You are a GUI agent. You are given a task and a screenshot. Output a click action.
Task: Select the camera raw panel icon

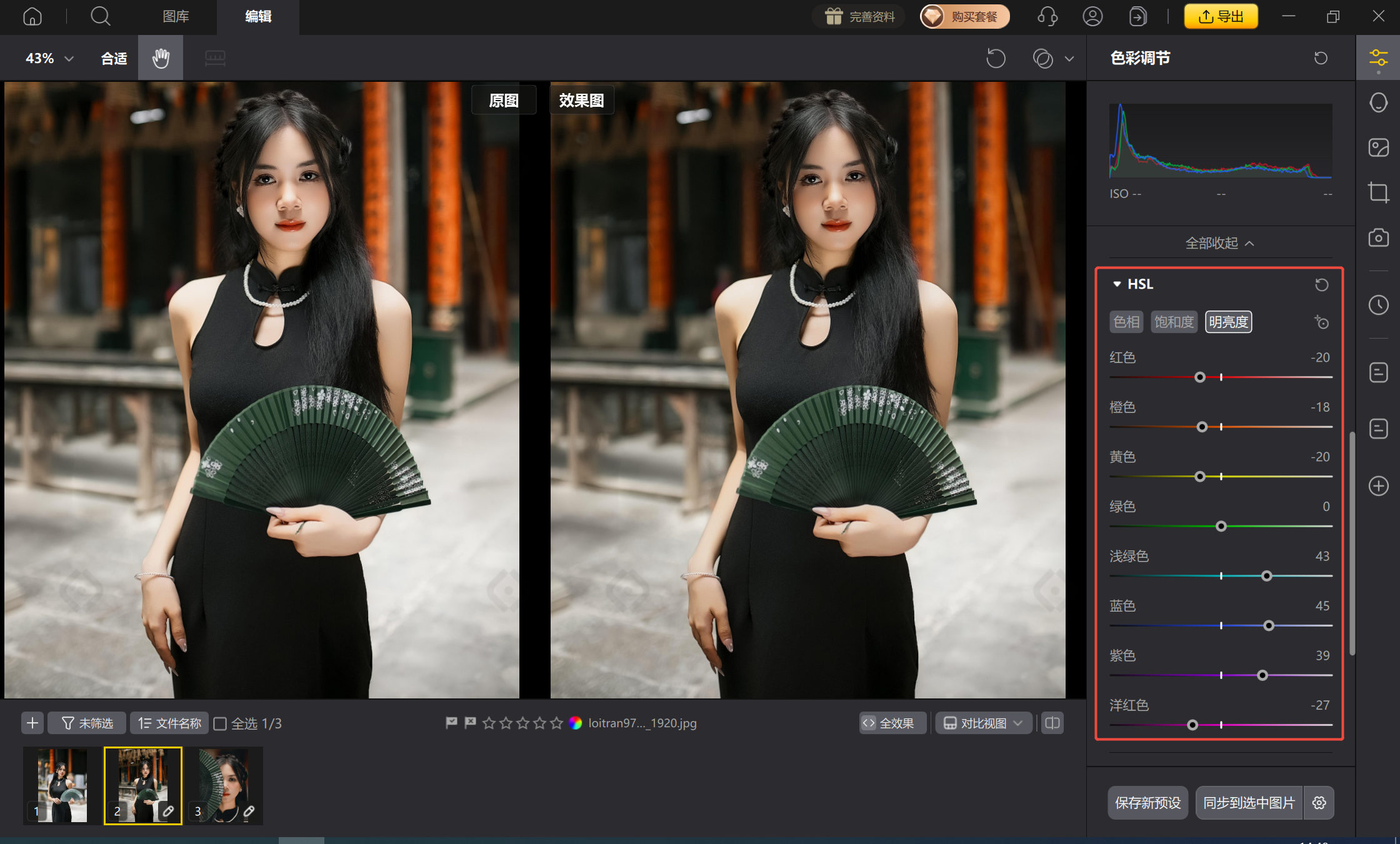pyautogui.click(x=1379, y=237)
